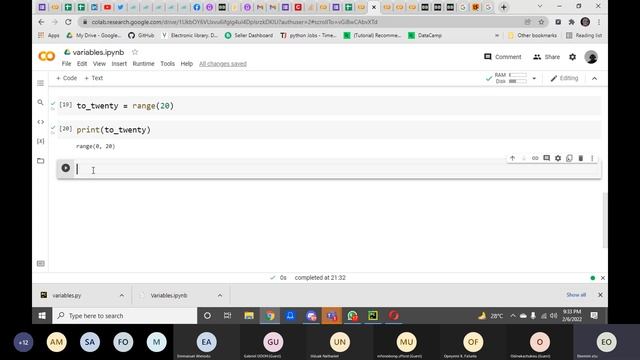Open the Help menu
640x360 pixels.
click(187, 64)
